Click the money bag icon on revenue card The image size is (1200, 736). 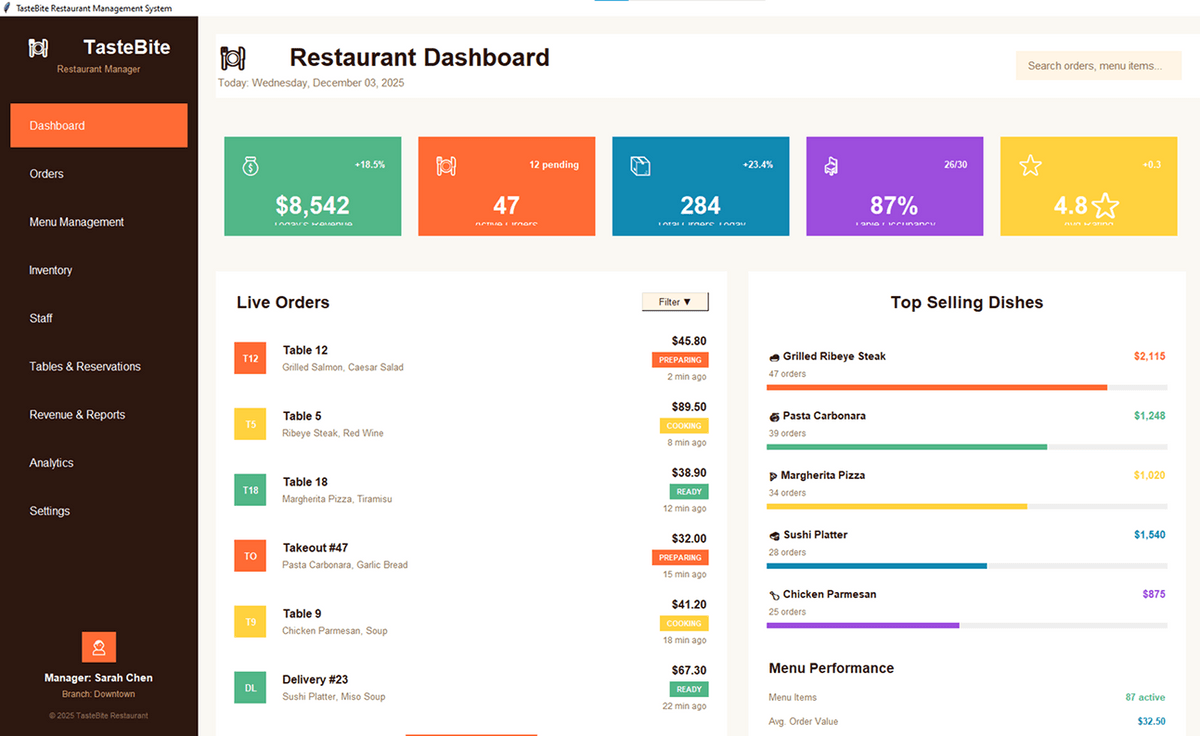[x=251, y=166]
